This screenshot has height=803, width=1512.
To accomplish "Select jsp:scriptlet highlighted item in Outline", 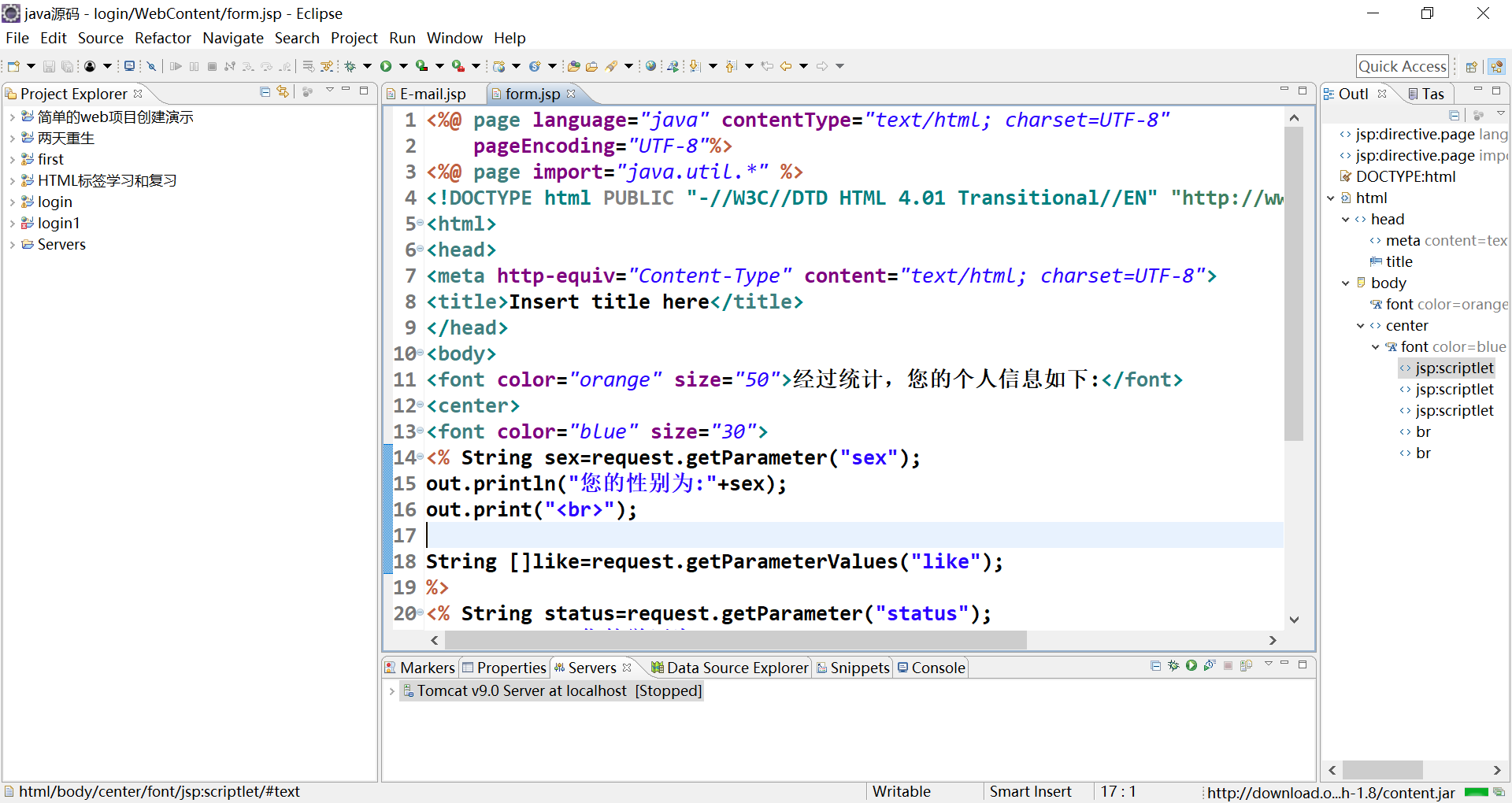I will 1446,368.
